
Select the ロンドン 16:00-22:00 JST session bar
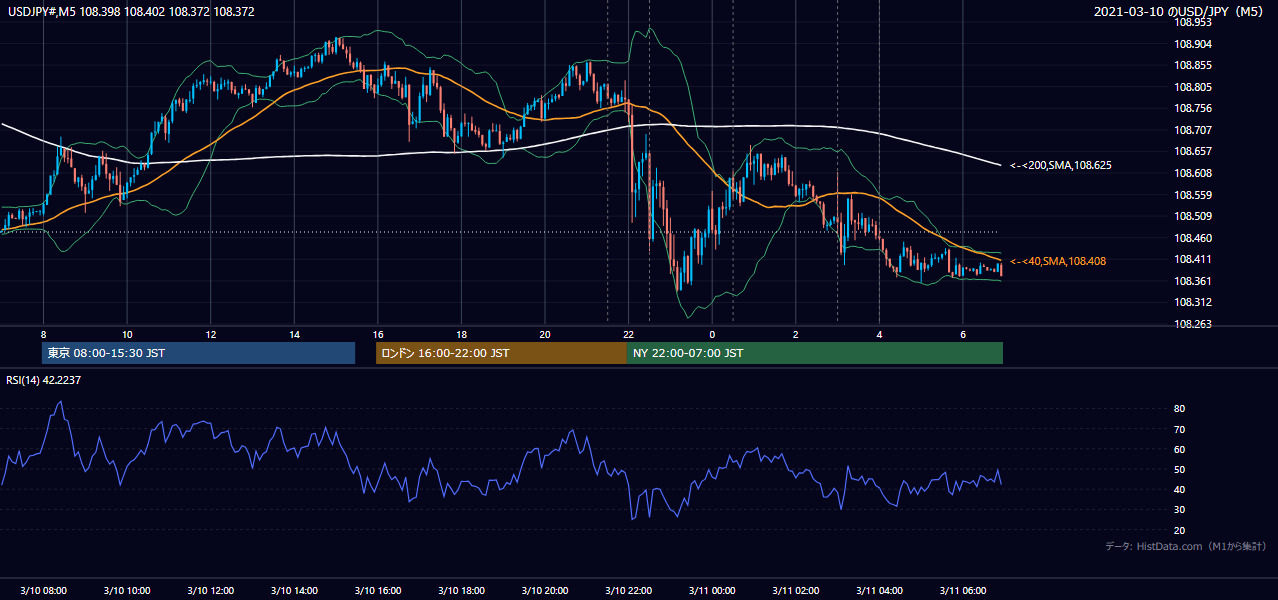point(501,353)
